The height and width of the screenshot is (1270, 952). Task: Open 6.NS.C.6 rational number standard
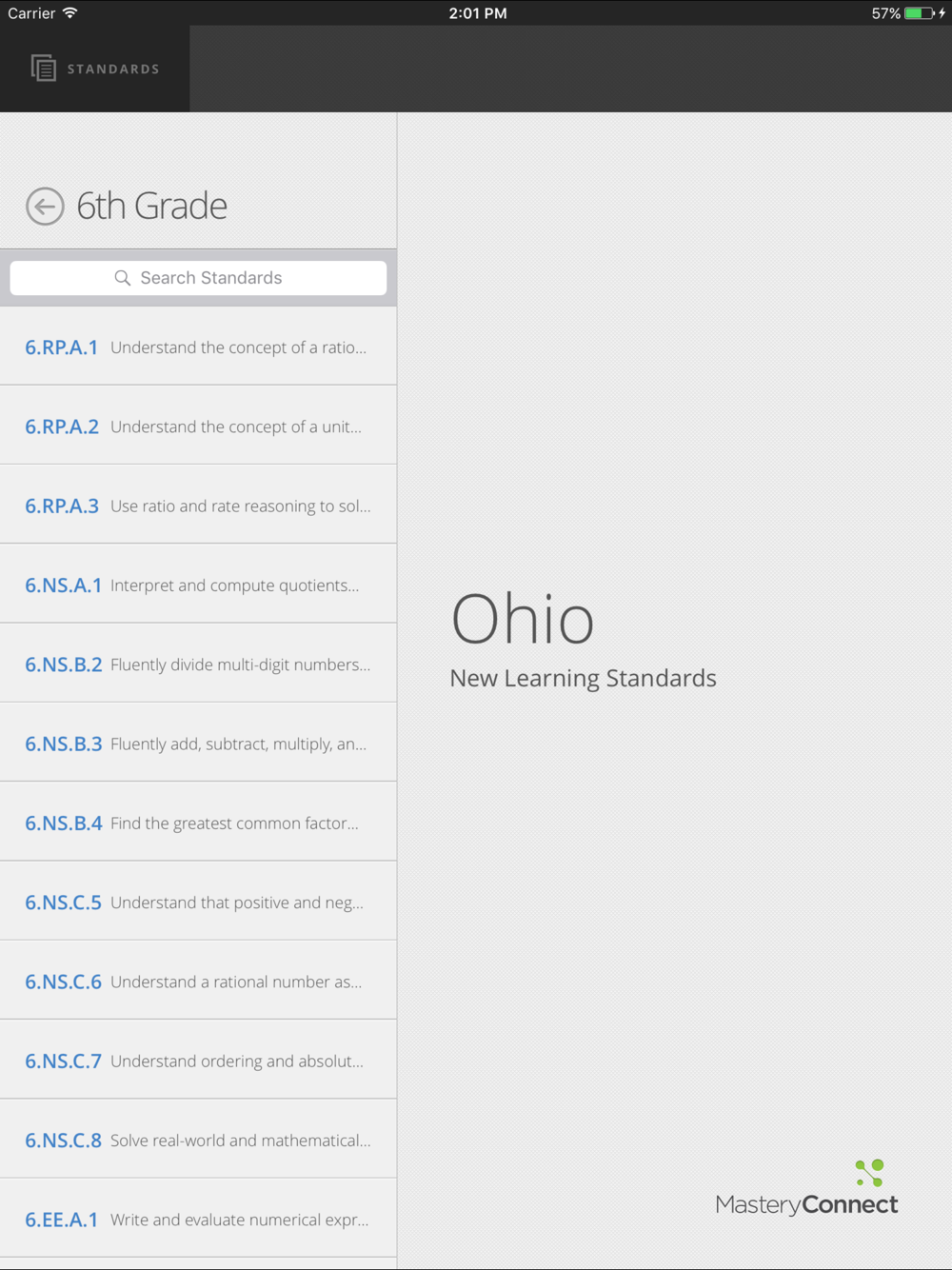(198, 982)
